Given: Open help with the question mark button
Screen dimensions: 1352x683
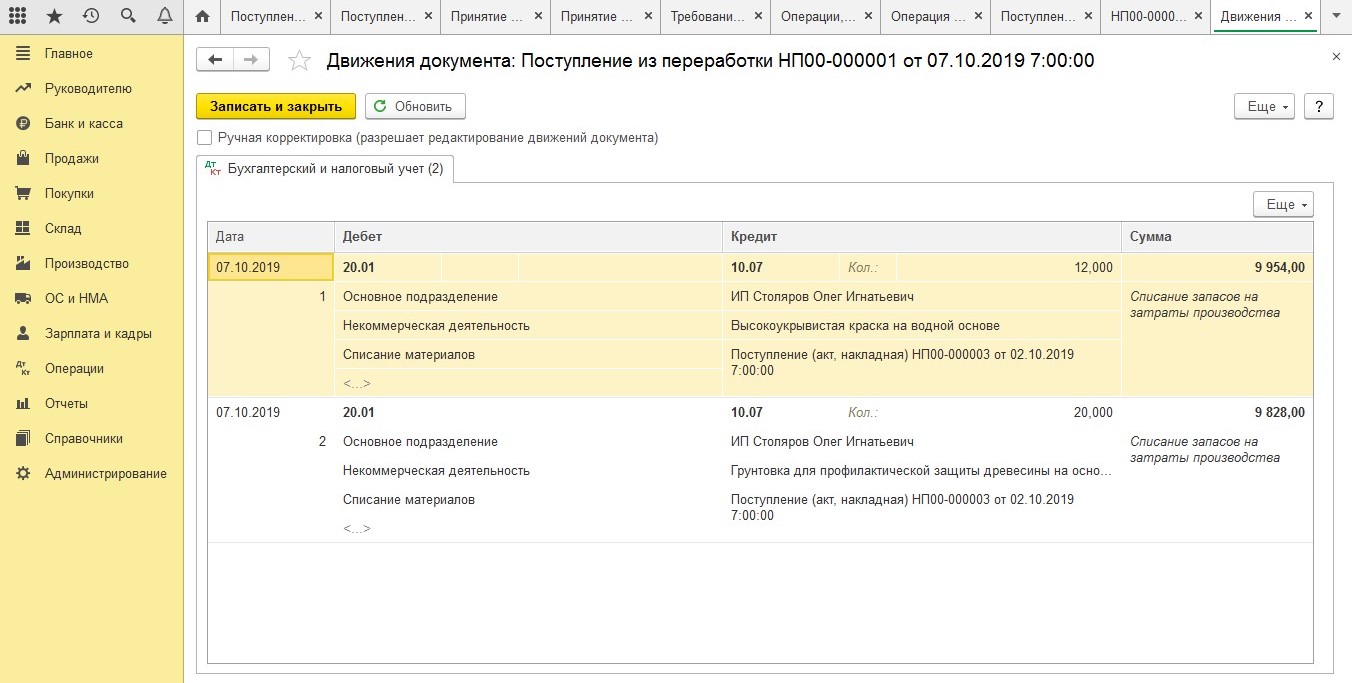Looking at the screenshot, I should point(1319,107).
